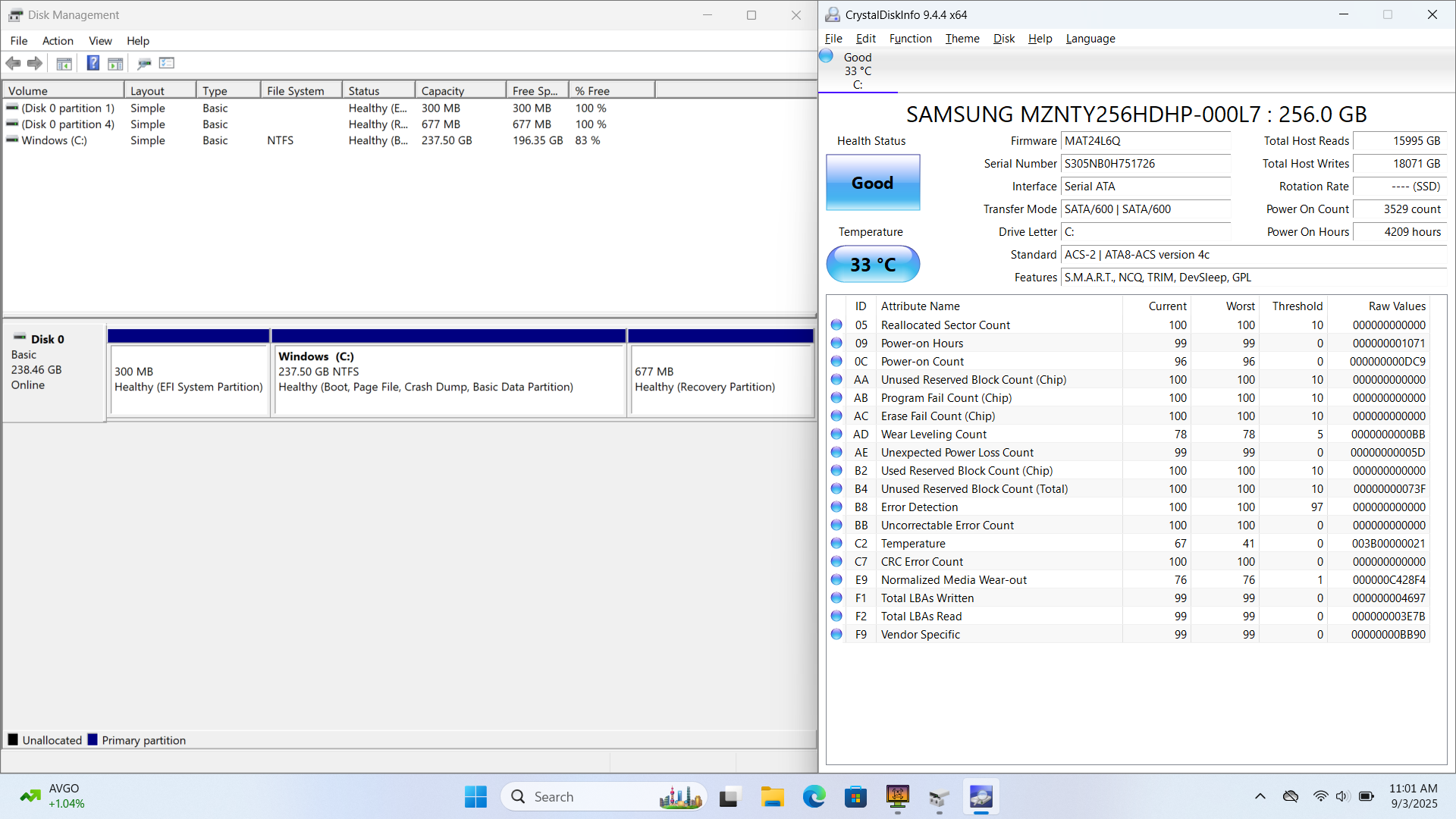
Task: Open Action menu in Disk Management
Action: tap(58, 41)
